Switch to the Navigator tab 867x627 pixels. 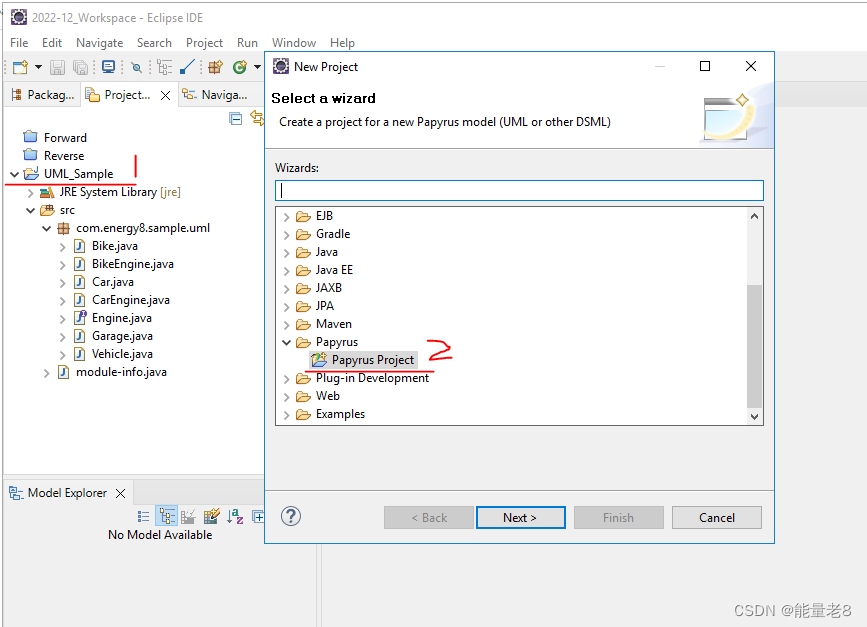215,95
